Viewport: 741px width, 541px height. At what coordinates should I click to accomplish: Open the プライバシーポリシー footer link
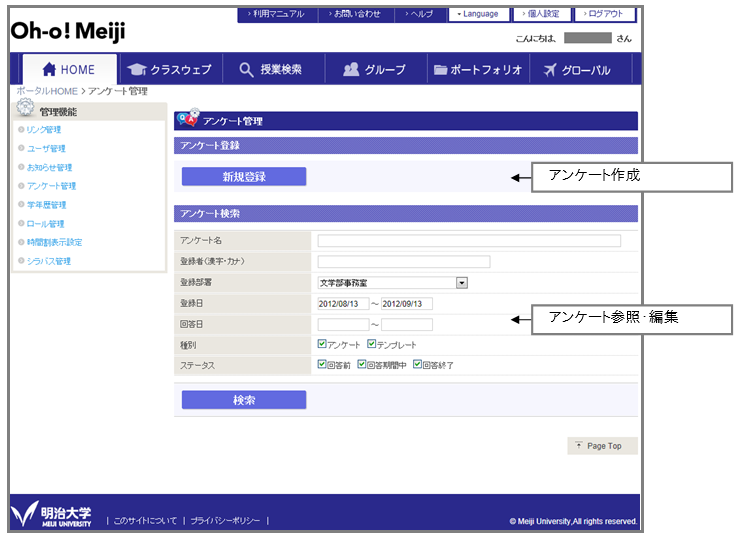pyautogui.click(x=225, y=520)
